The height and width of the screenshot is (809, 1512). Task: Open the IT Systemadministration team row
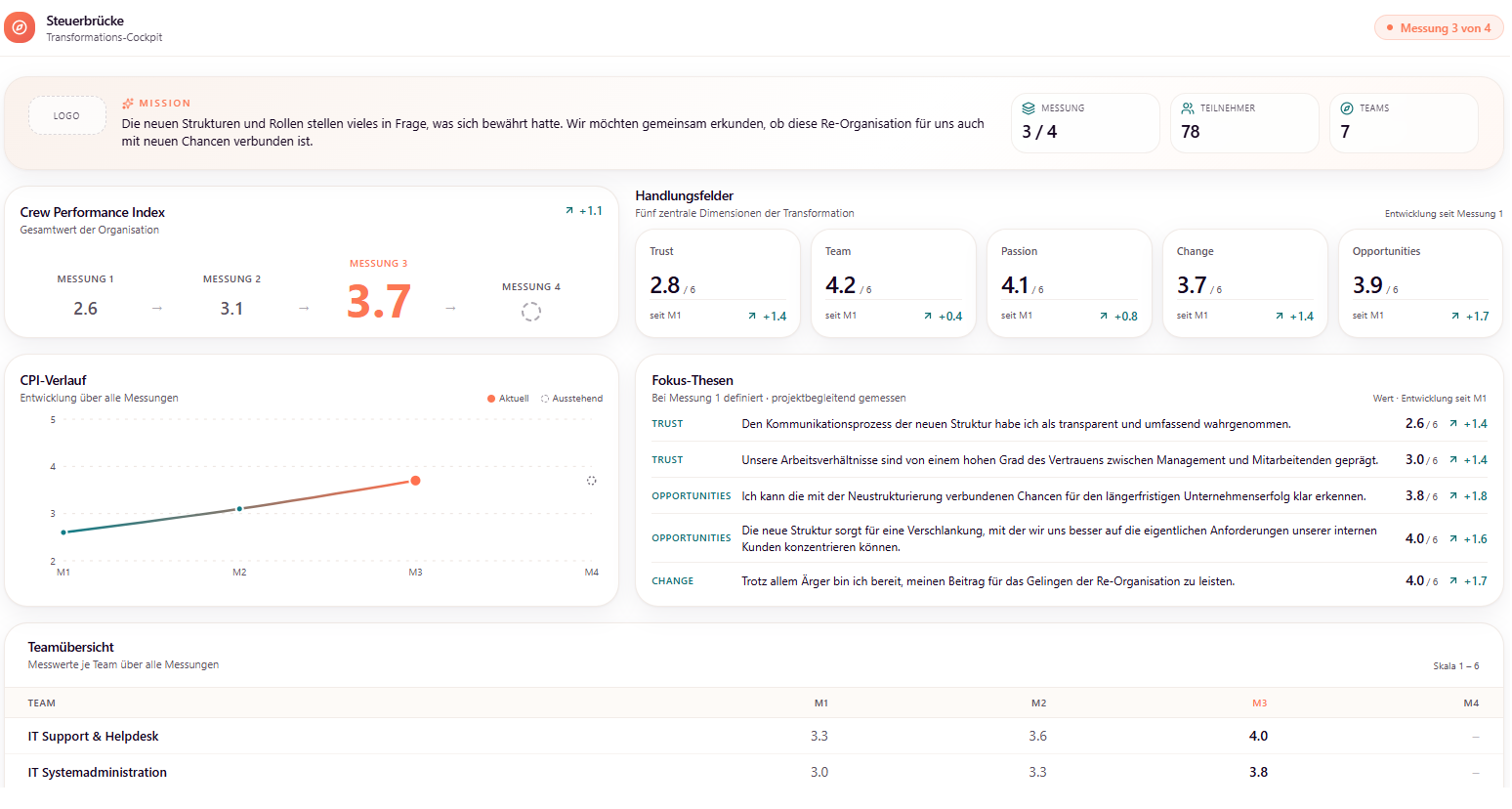coord(754,772)
